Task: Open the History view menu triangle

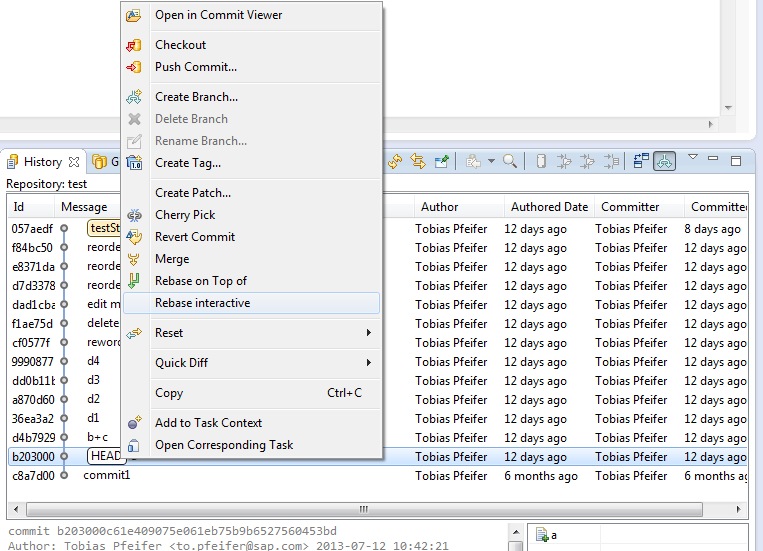Action: point(692,158)
